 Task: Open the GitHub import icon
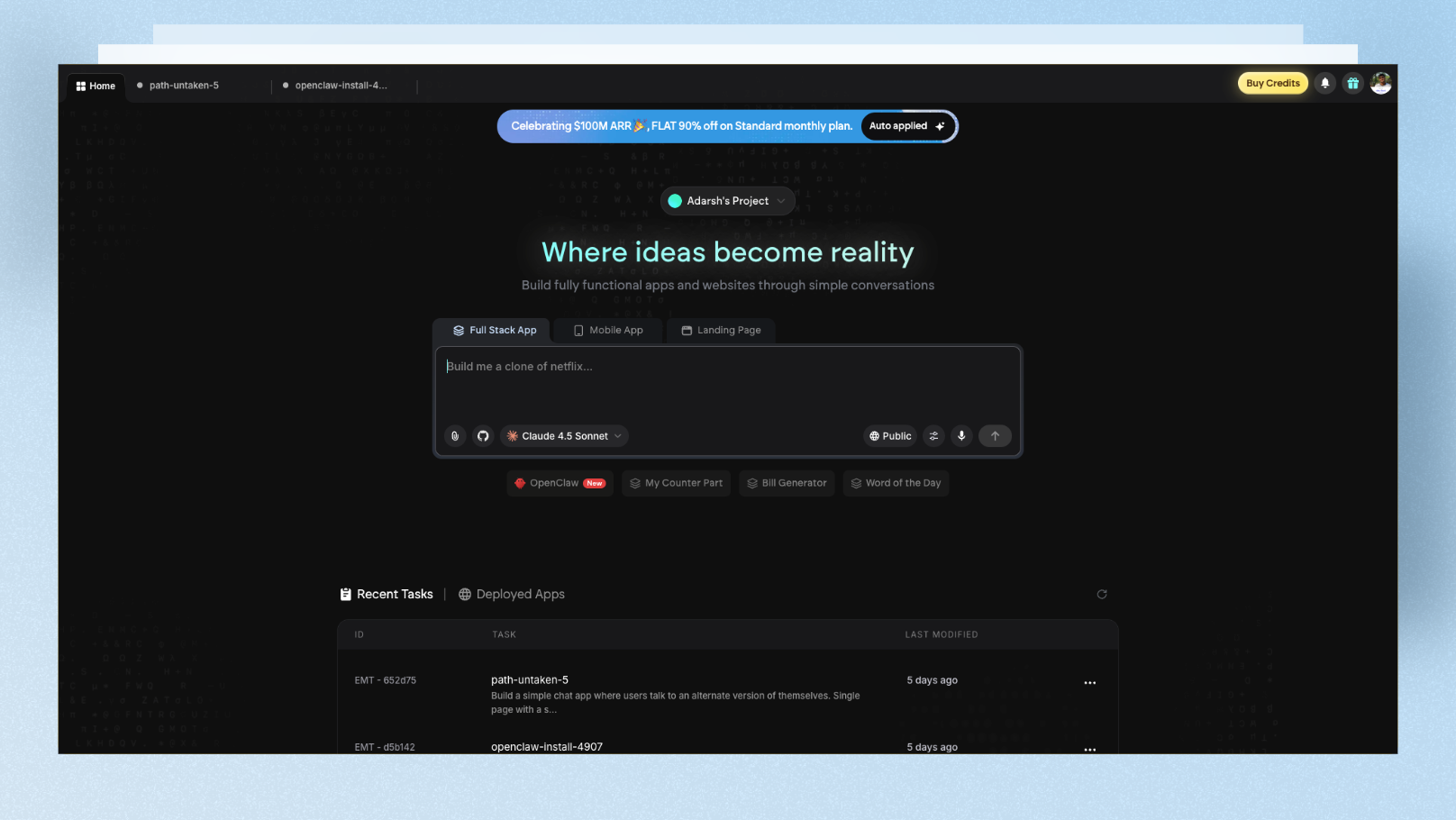click(483, 435)
